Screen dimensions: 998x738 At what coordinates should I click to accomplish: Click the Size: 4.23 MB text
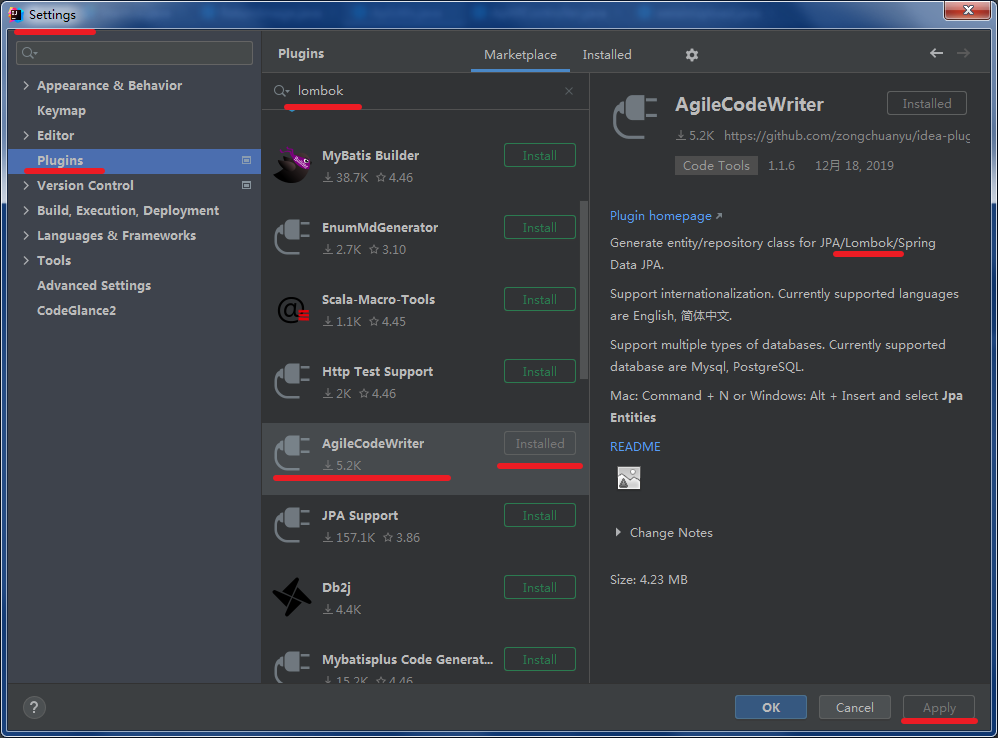click(x=649, y=580)
